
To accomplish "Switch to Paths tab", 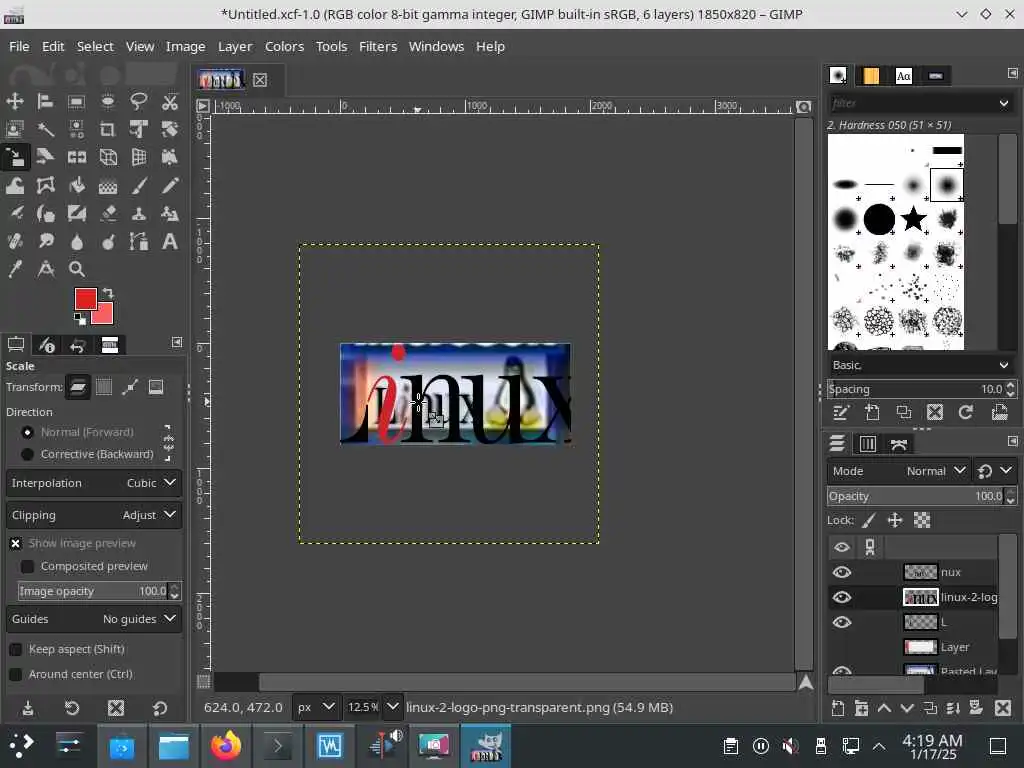I will (899, 444).
